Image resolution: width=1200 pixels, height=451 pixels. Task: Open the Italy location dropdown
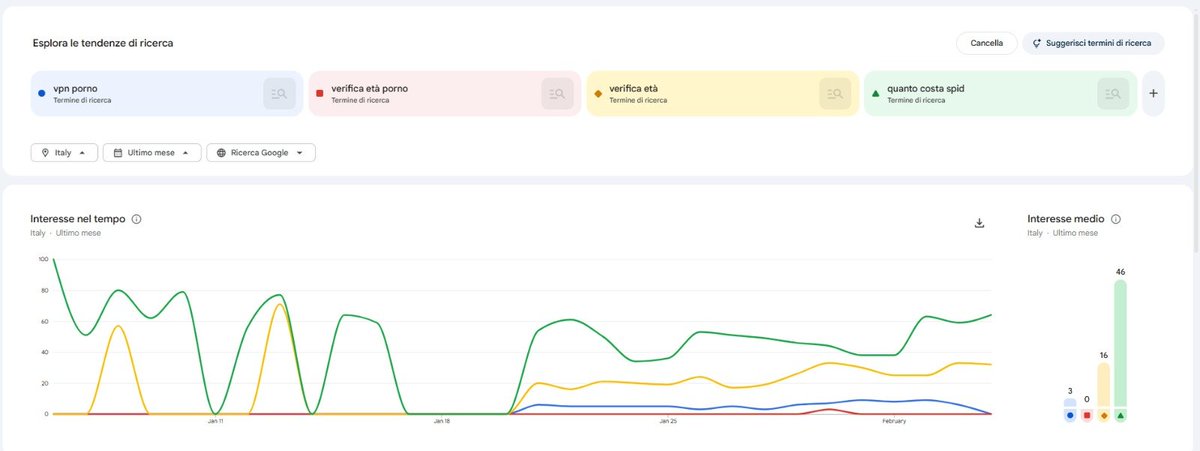64,153
